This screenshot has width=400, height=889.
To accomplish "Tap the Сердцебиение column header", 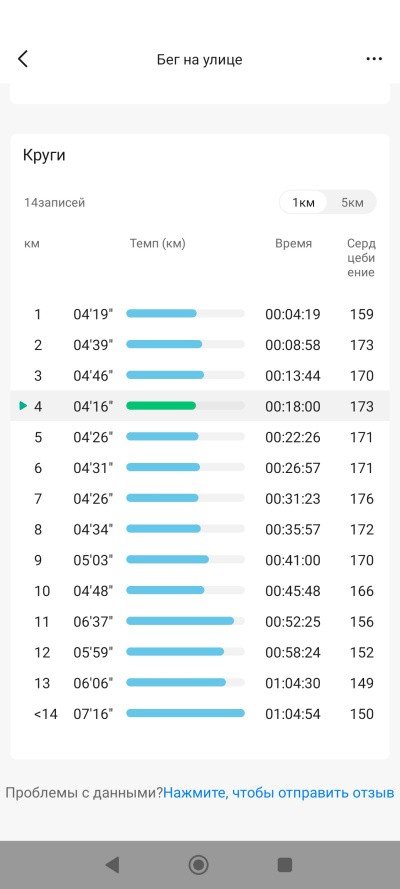I will pos(361,258).
